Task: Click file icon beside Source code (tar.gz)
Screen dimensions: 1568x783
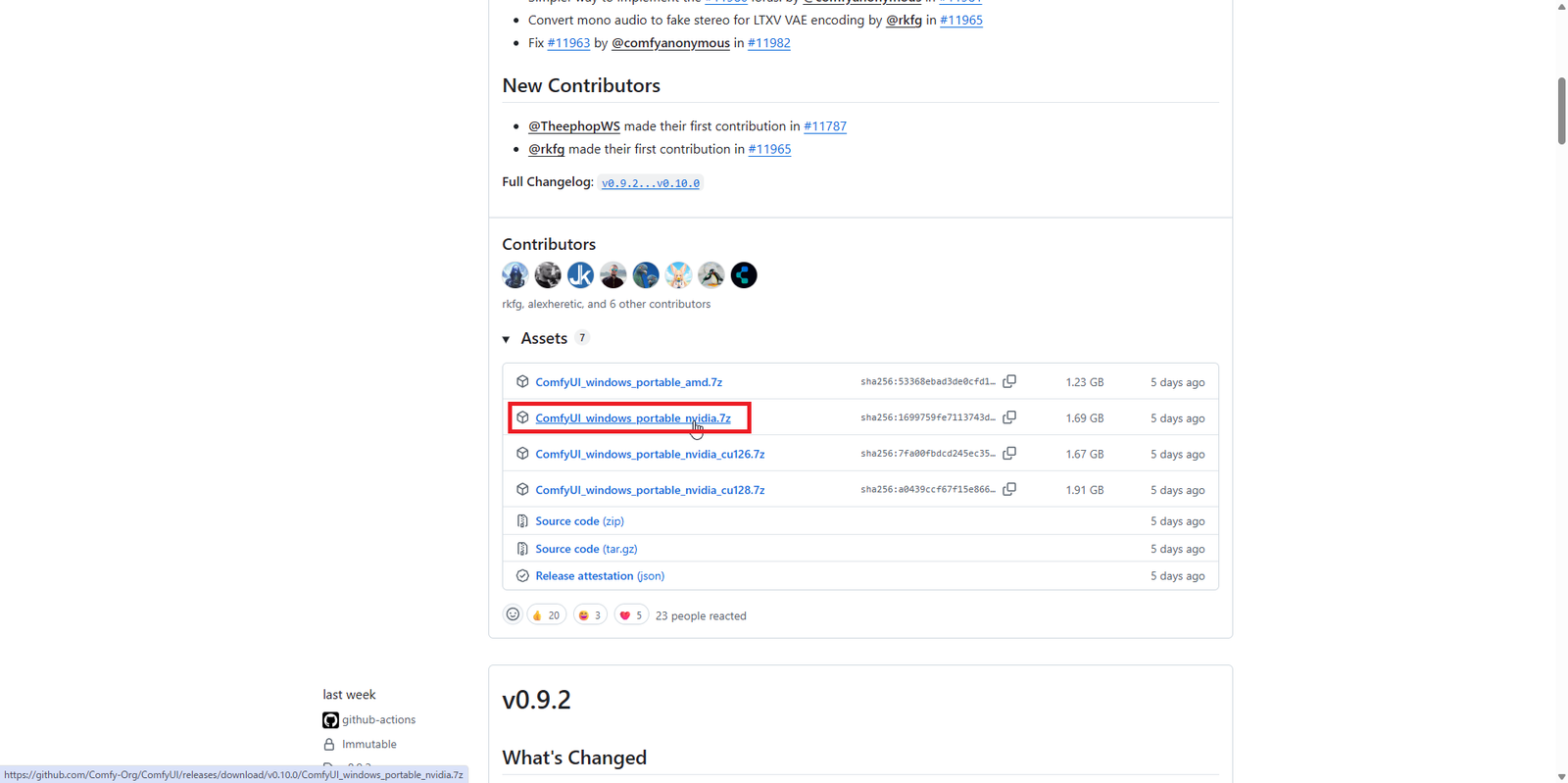Action: click(x=522, y=549)
